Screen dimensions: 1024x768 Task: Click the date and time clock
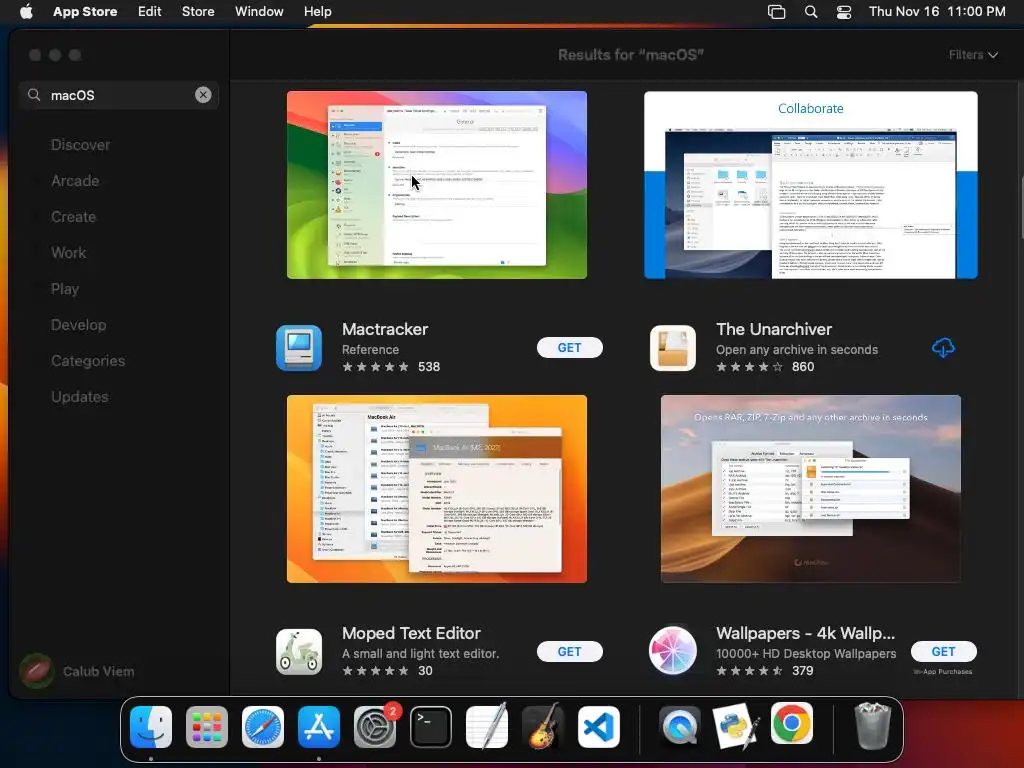click(x=937, y=11)
